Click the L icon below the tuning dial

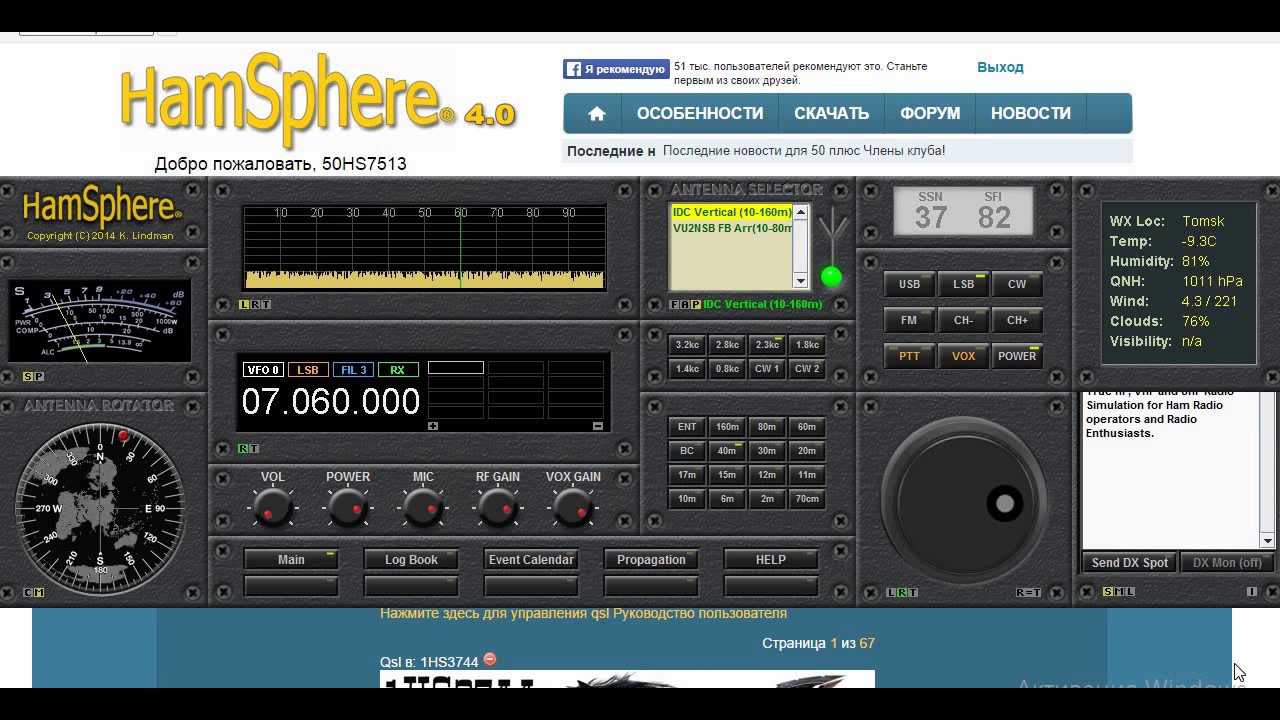(891, 592)
